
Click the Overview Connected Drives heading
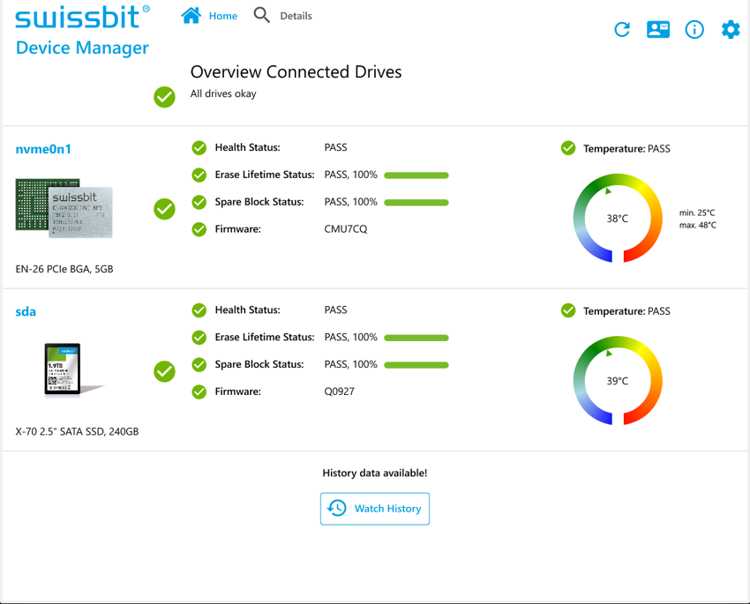(x=296, y=72)
